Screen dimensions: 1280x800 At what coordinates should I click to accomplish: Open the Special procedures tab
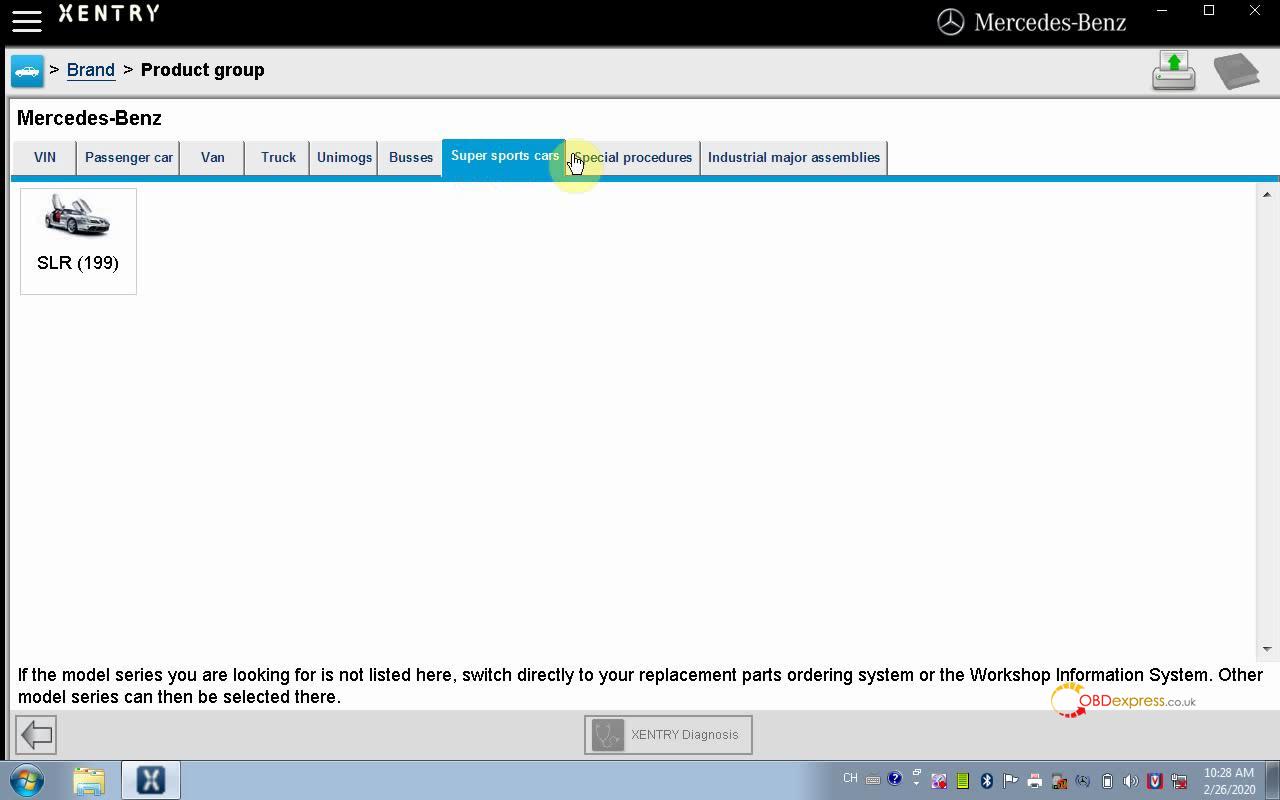click(633, 157)
